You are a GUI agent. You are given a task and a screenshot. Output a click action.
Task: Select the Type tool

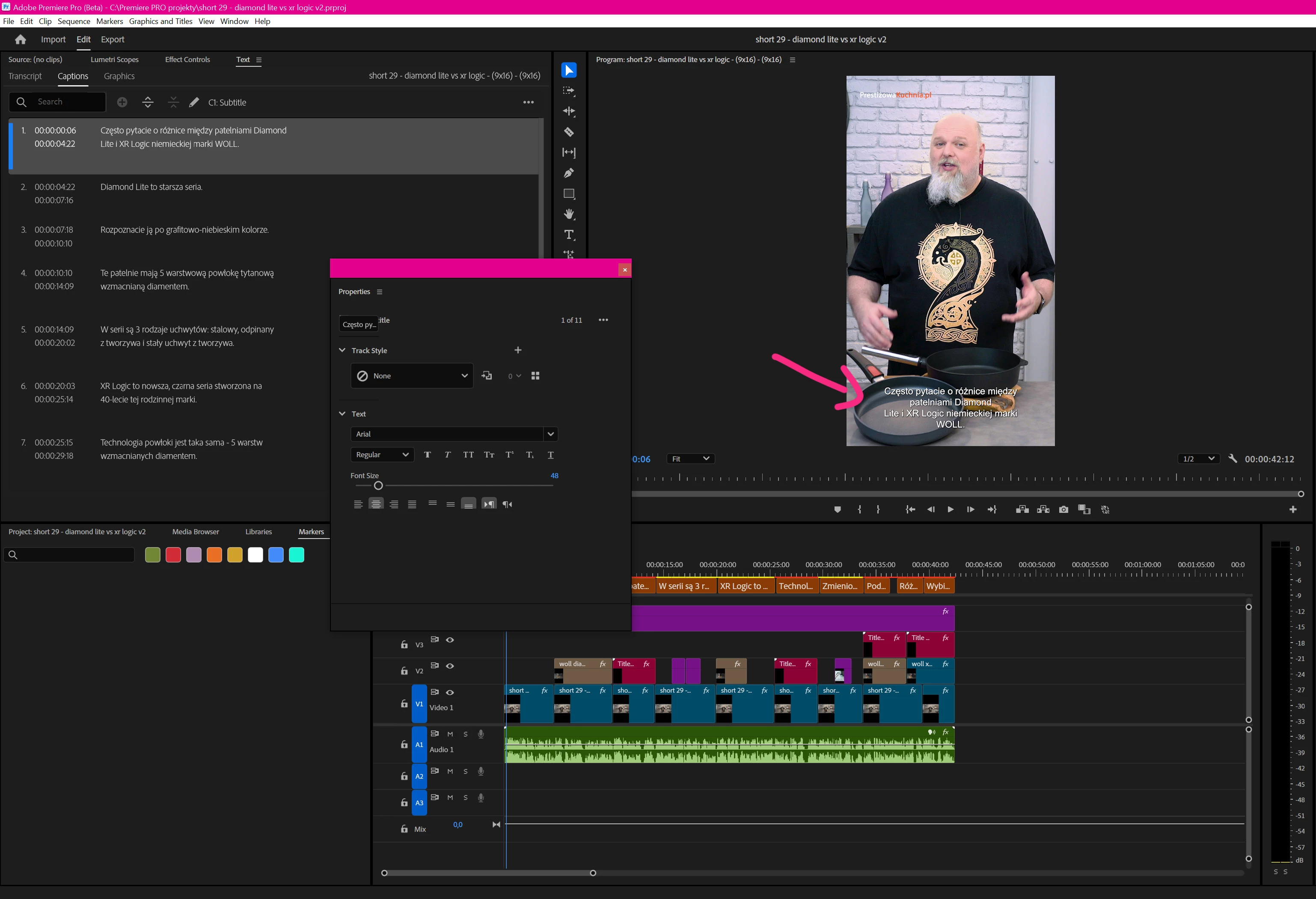(568, 235)
